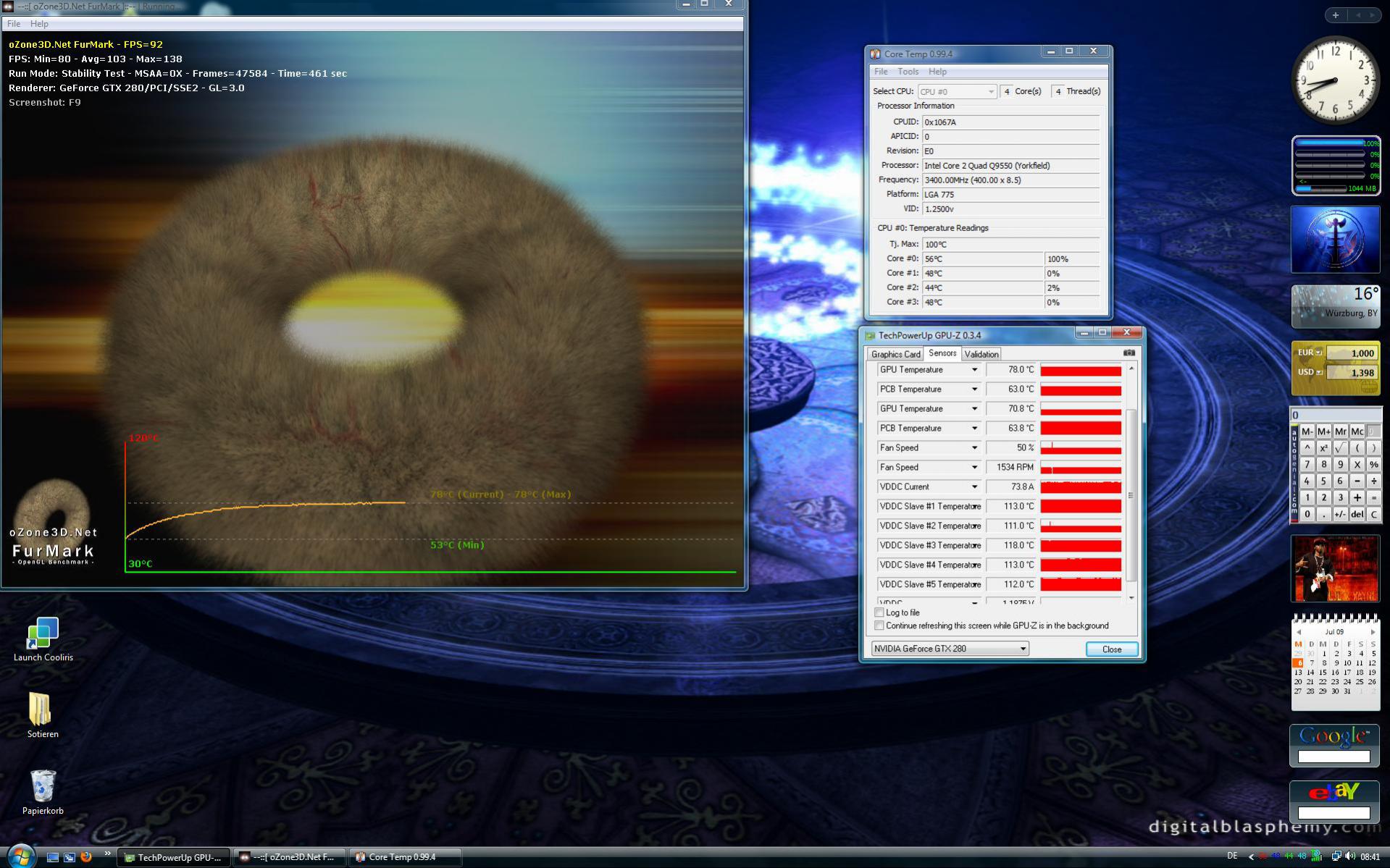This screenshot has height=868, width=1390.
Task: Open the USD currency selector dropdown
Action: click(1319, 372)
